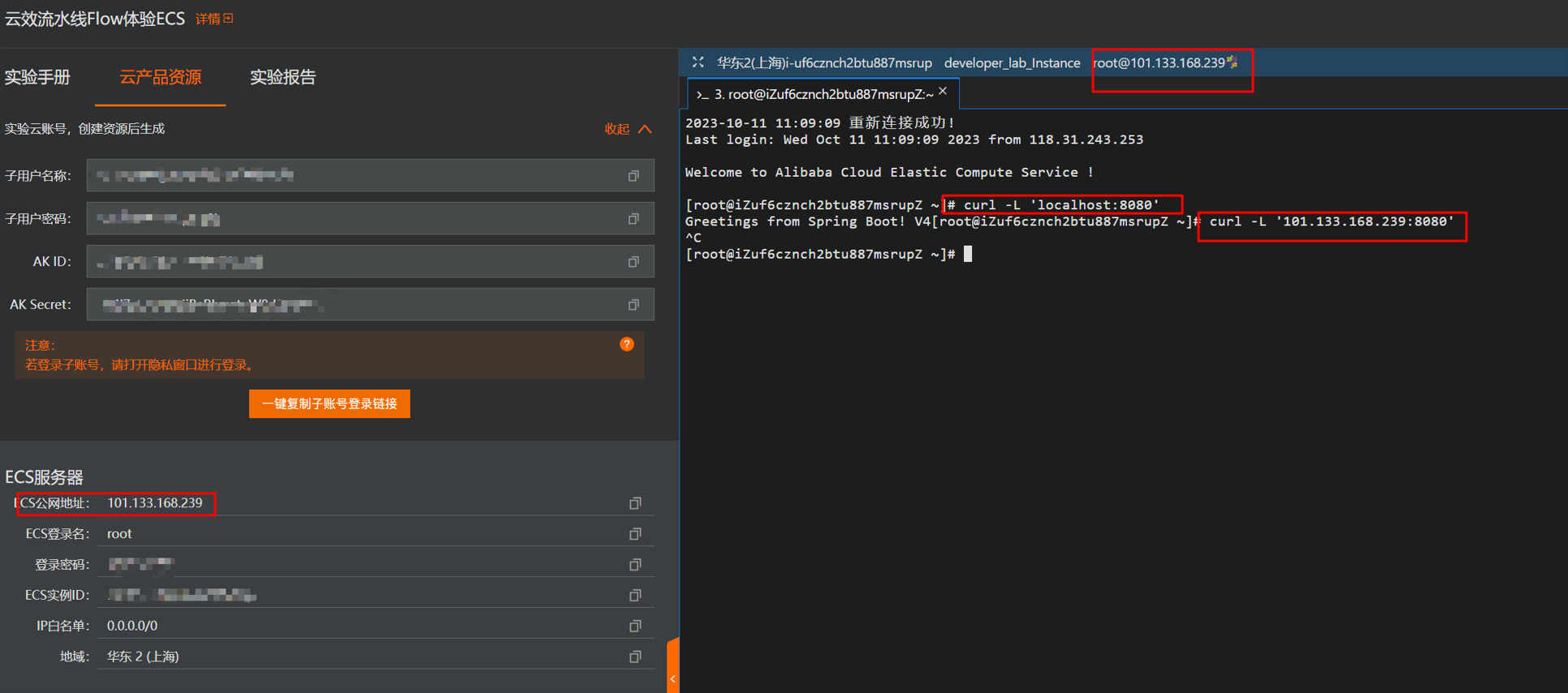Copy the ECS公网地址 value
This screenshot has width=1568, height=693.
tap(635, 503)
